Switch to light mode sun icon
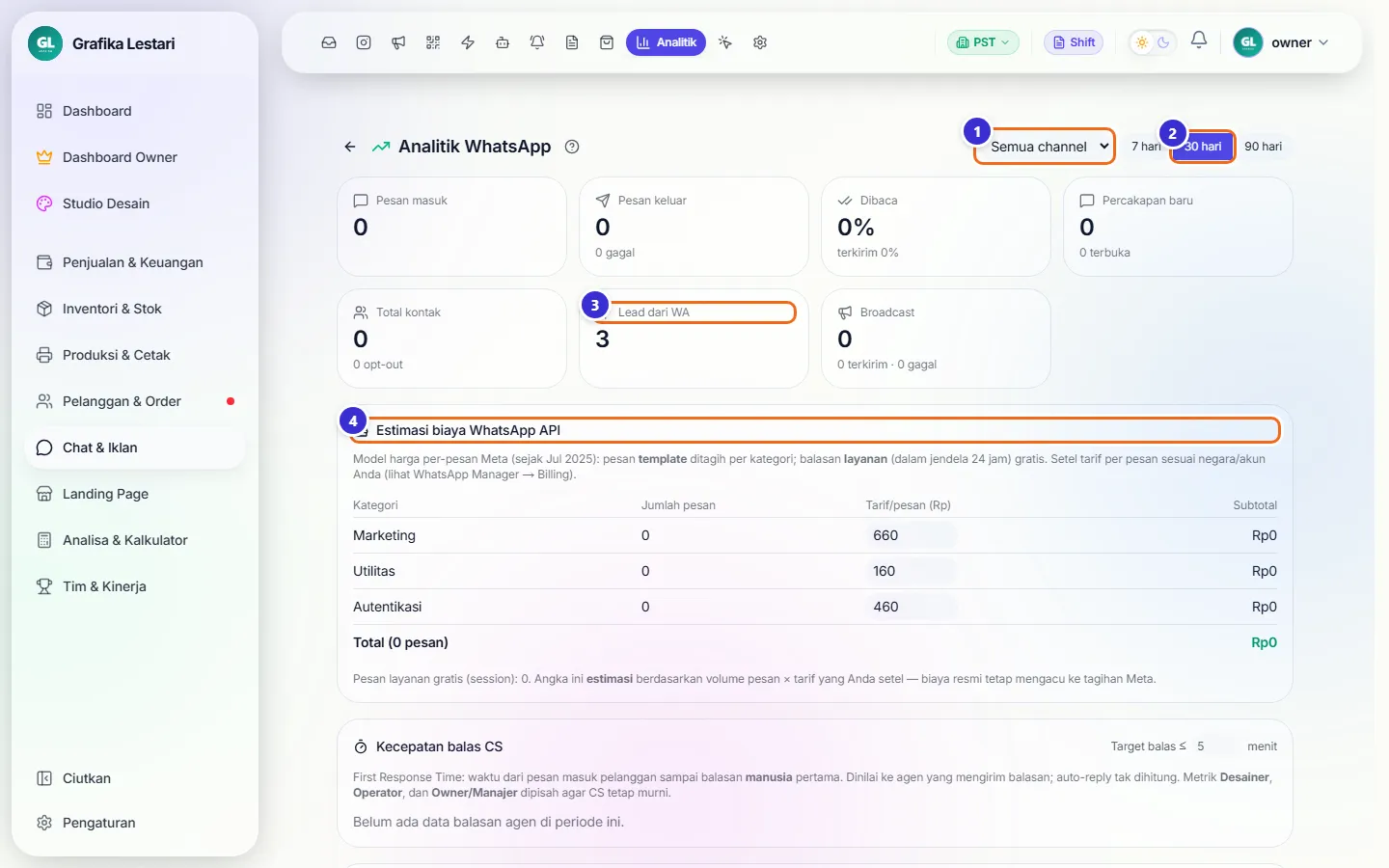This screenshot has height=868, width=1389. [1142, 42]
